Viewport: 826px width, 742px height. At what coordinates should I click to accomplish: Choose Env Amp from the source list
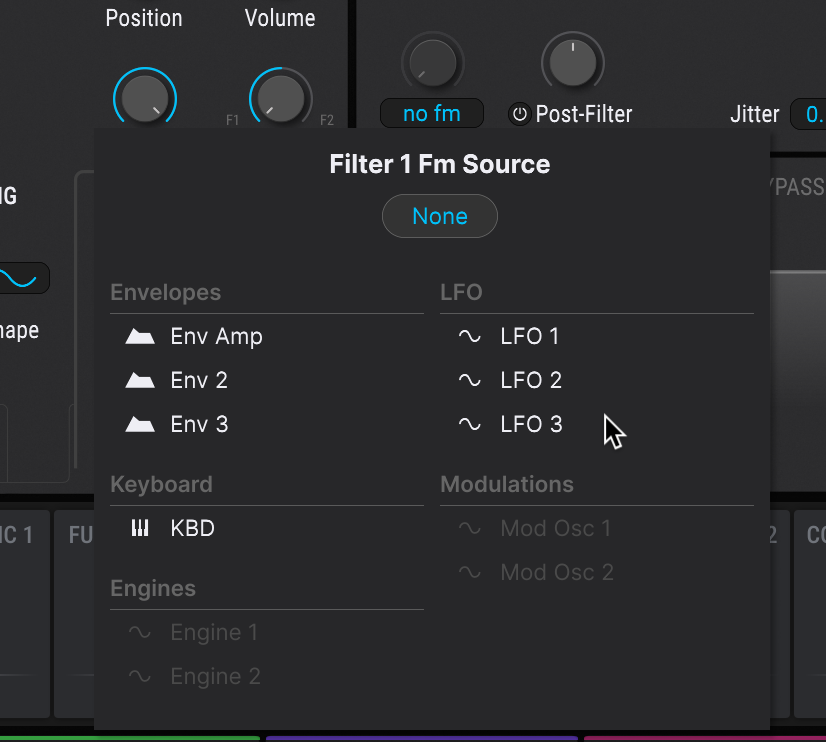216,337
